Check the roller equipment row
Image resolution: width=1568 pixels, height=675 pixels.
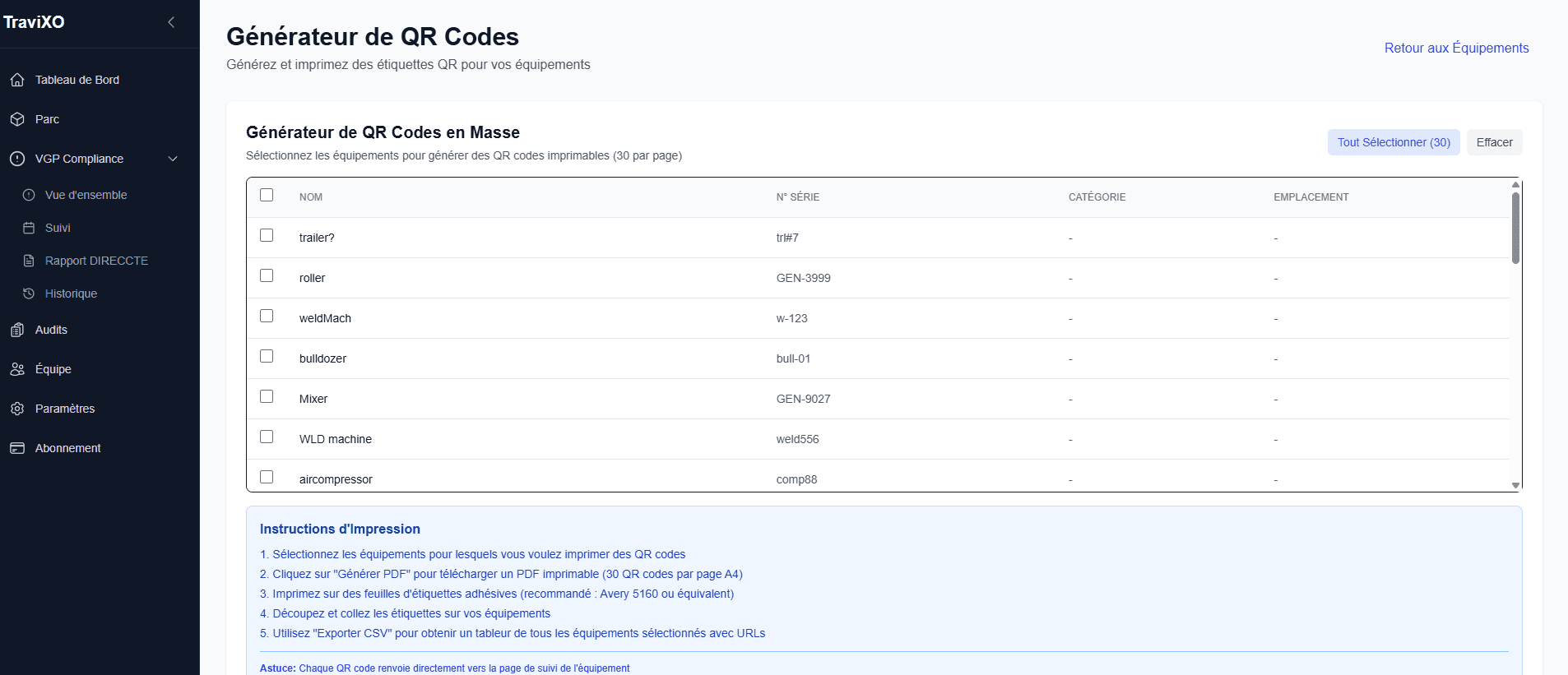pos(267,275)
